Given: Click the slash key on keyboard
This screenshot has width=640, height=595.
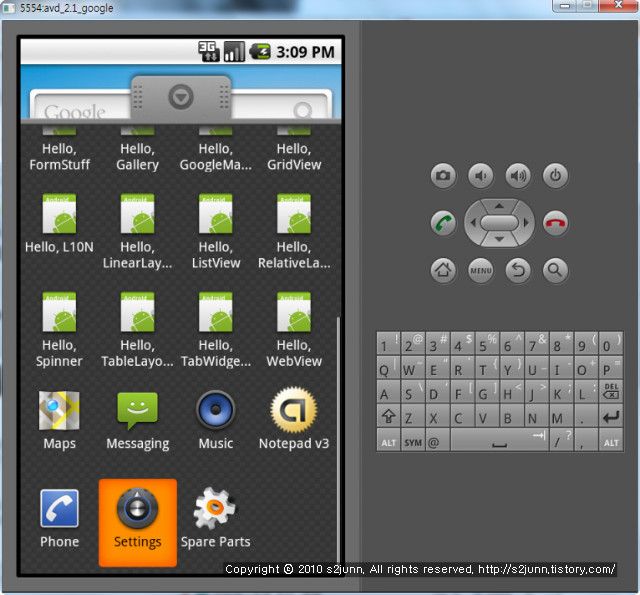Looking at the screenshot, I should (561, 440).
